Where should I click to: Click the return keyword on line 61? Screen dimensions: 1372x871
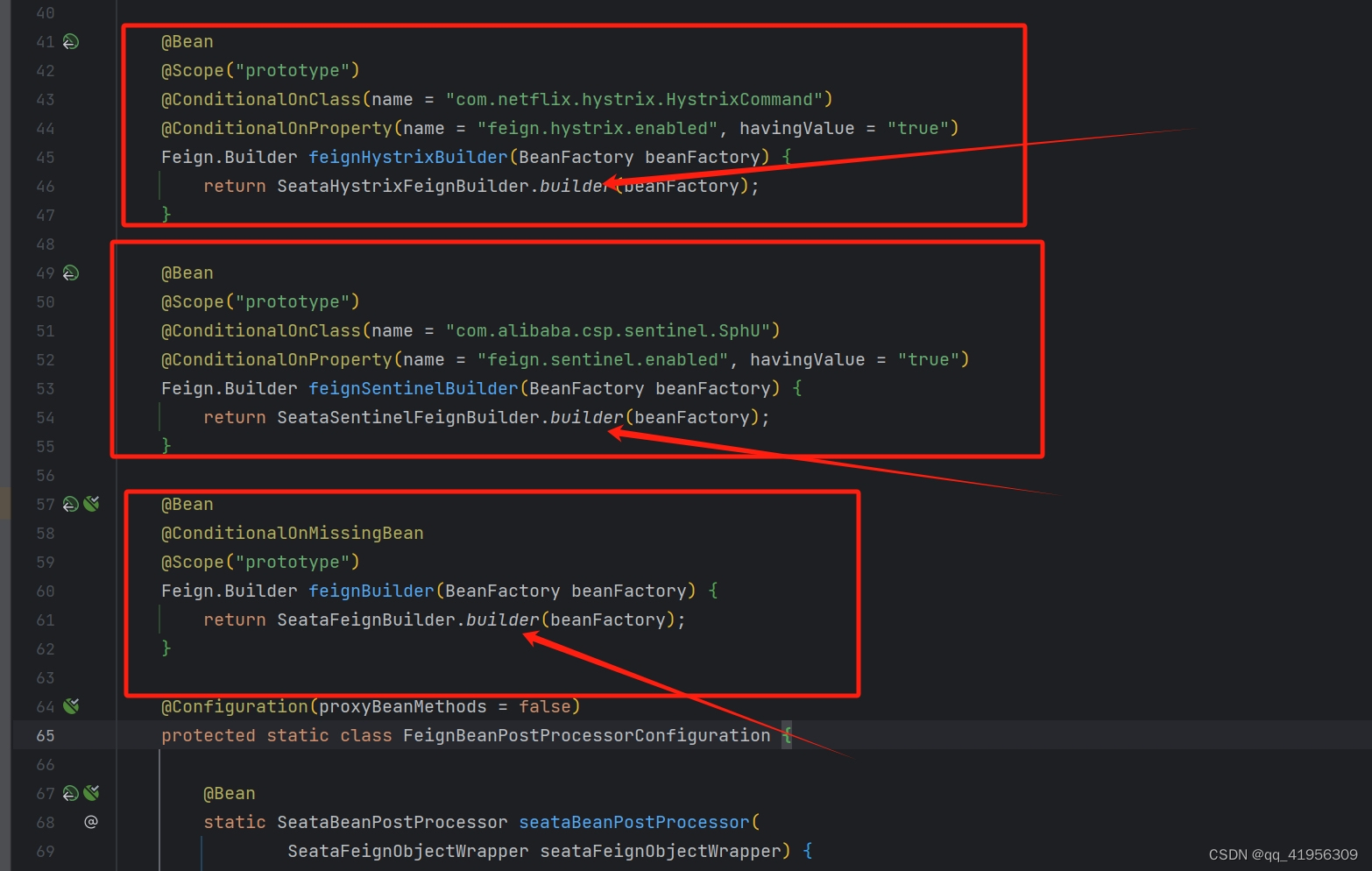pyautogui.click(x=235, y=620)
